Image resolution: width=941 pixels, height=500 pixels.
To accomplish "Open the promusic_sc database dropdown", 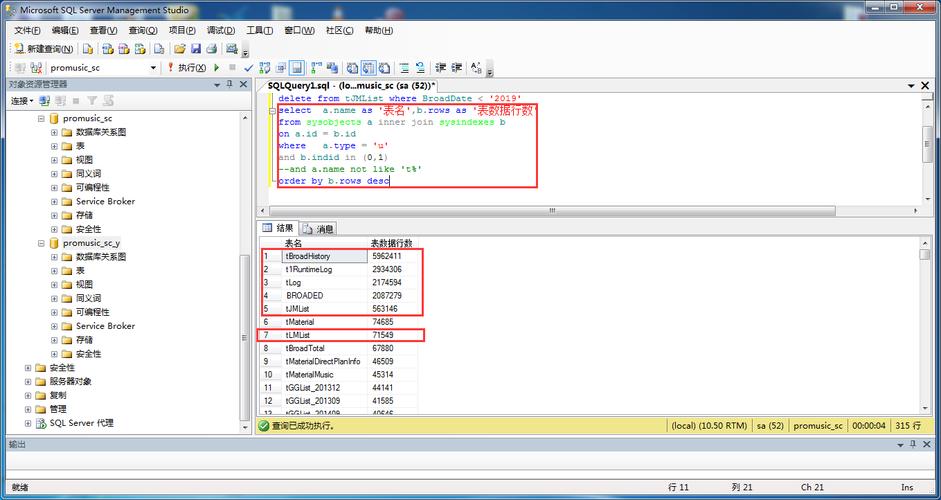I will pyautogui.click(x=153, y=68).
